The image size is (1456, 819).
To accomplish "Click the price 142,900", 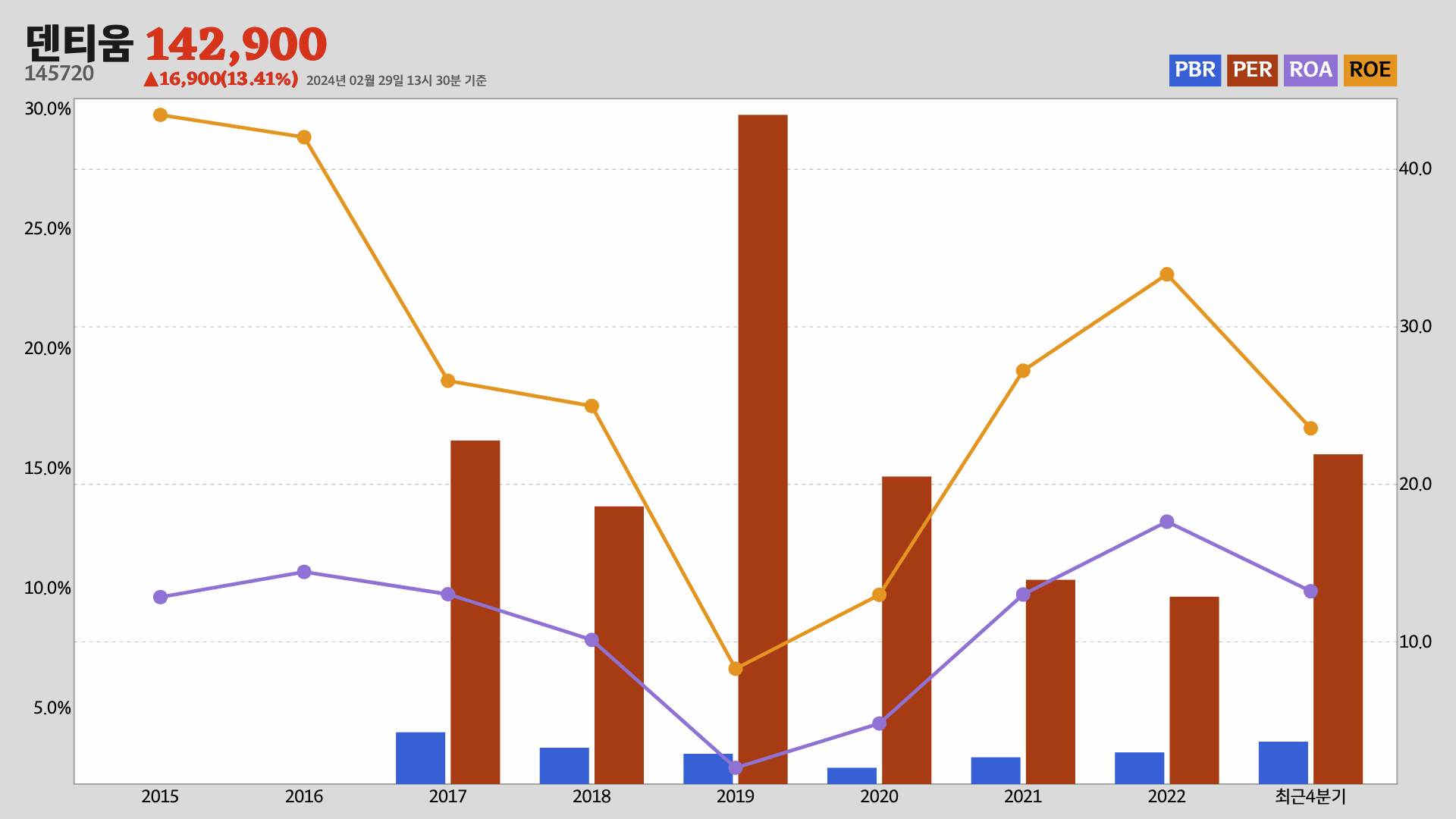I will (236, 45).
